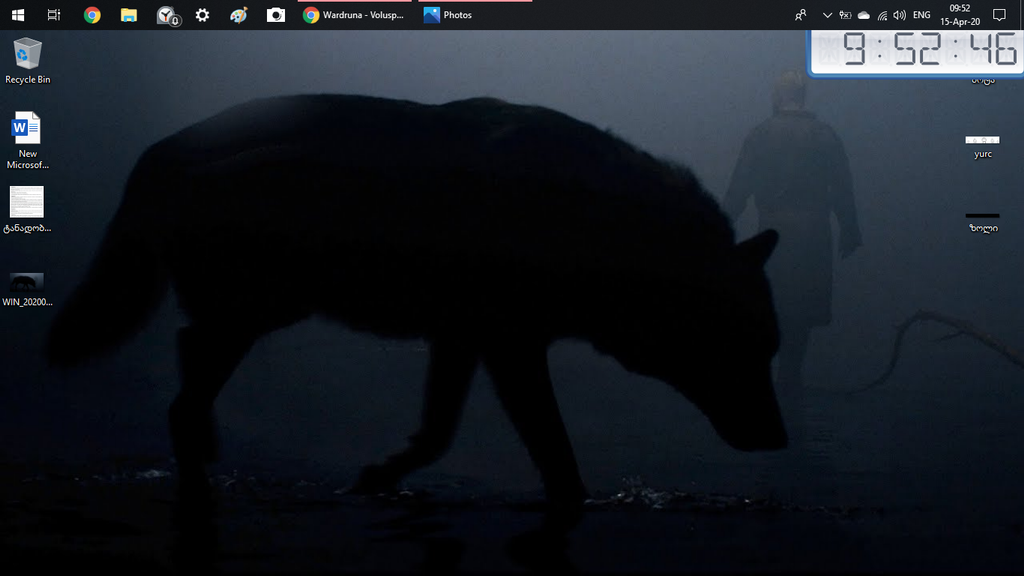Image resolution: width=1024 pixels, height=576 pixels.
Task: Open Settings gear on taskbar
Action: coord(202,14)
